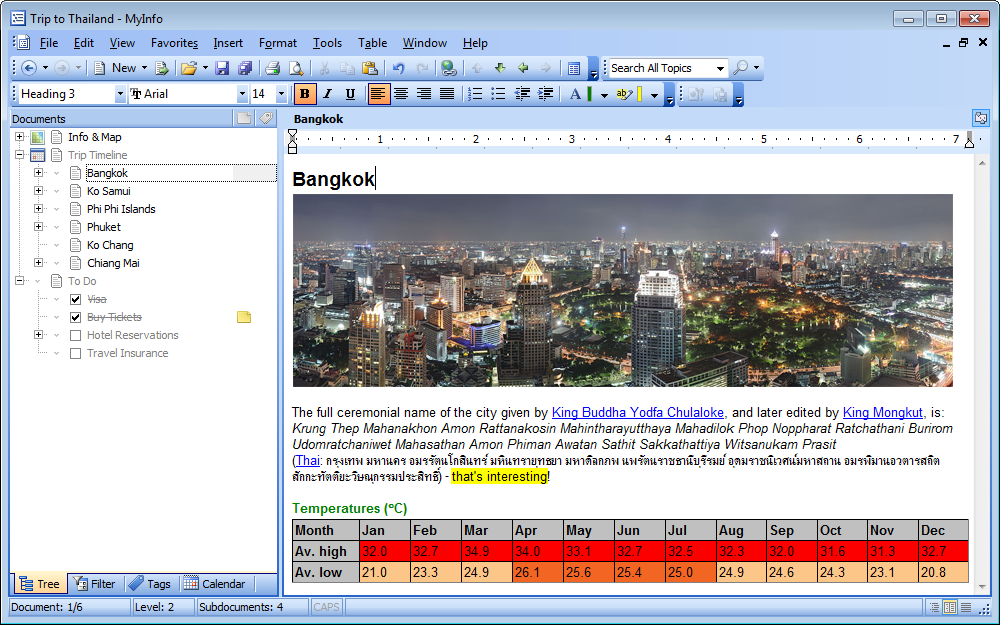Toggle Italic formatting button

click(327, 94)
